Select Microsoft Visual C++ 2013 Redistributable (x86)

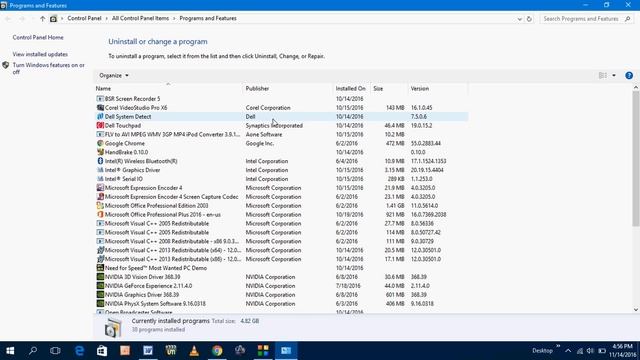click(281, 259)
